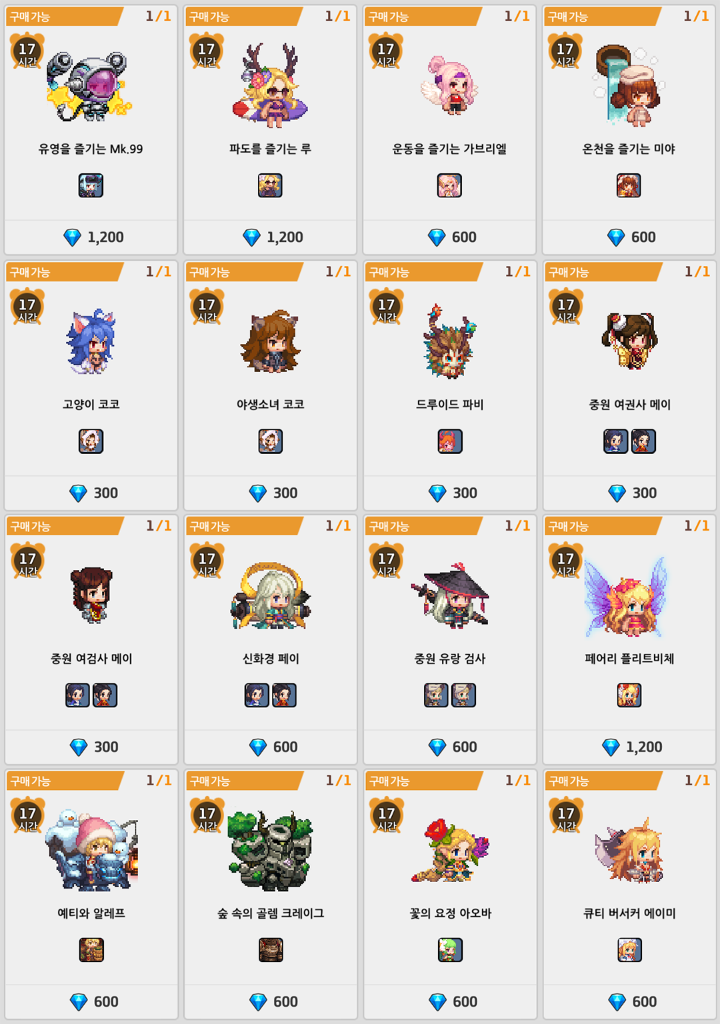Click the 17시간 clock badge on 고양이 코코
The width and height of the screenshot is (720, 1024).
(x=27, y=306)
